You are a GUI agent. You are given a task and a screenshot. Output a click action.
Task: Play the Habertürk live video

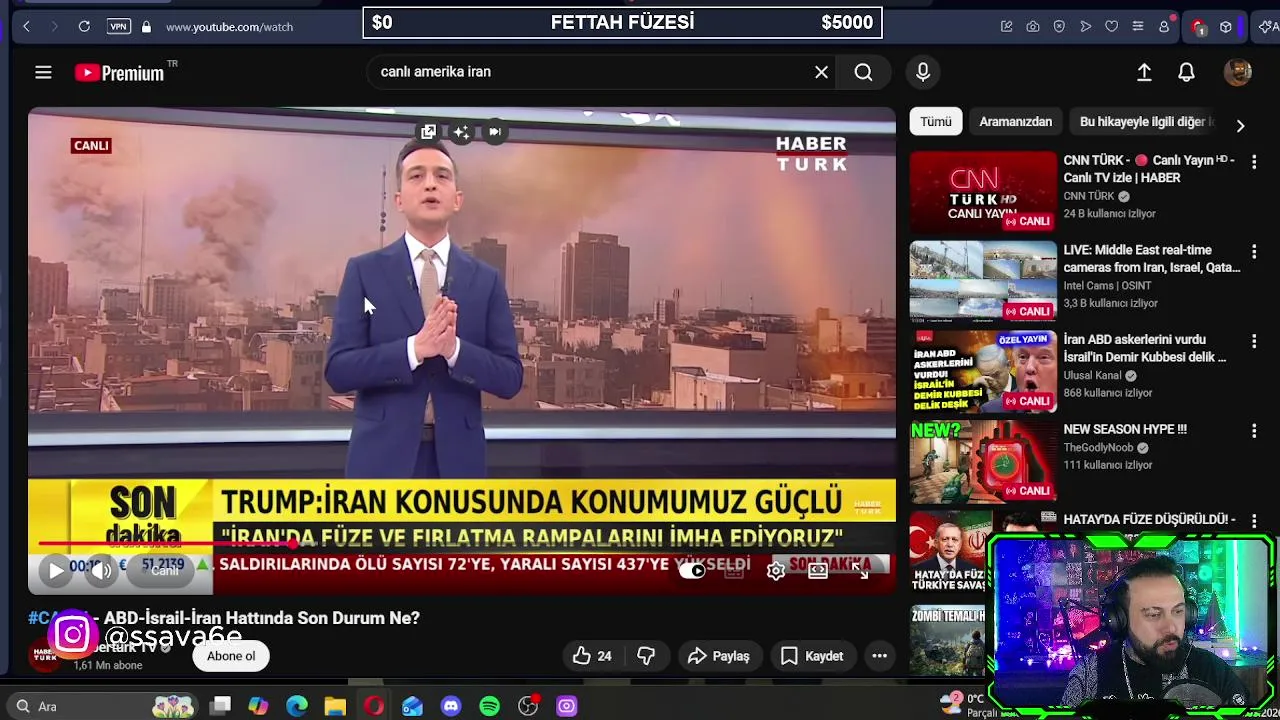(56, 571)
